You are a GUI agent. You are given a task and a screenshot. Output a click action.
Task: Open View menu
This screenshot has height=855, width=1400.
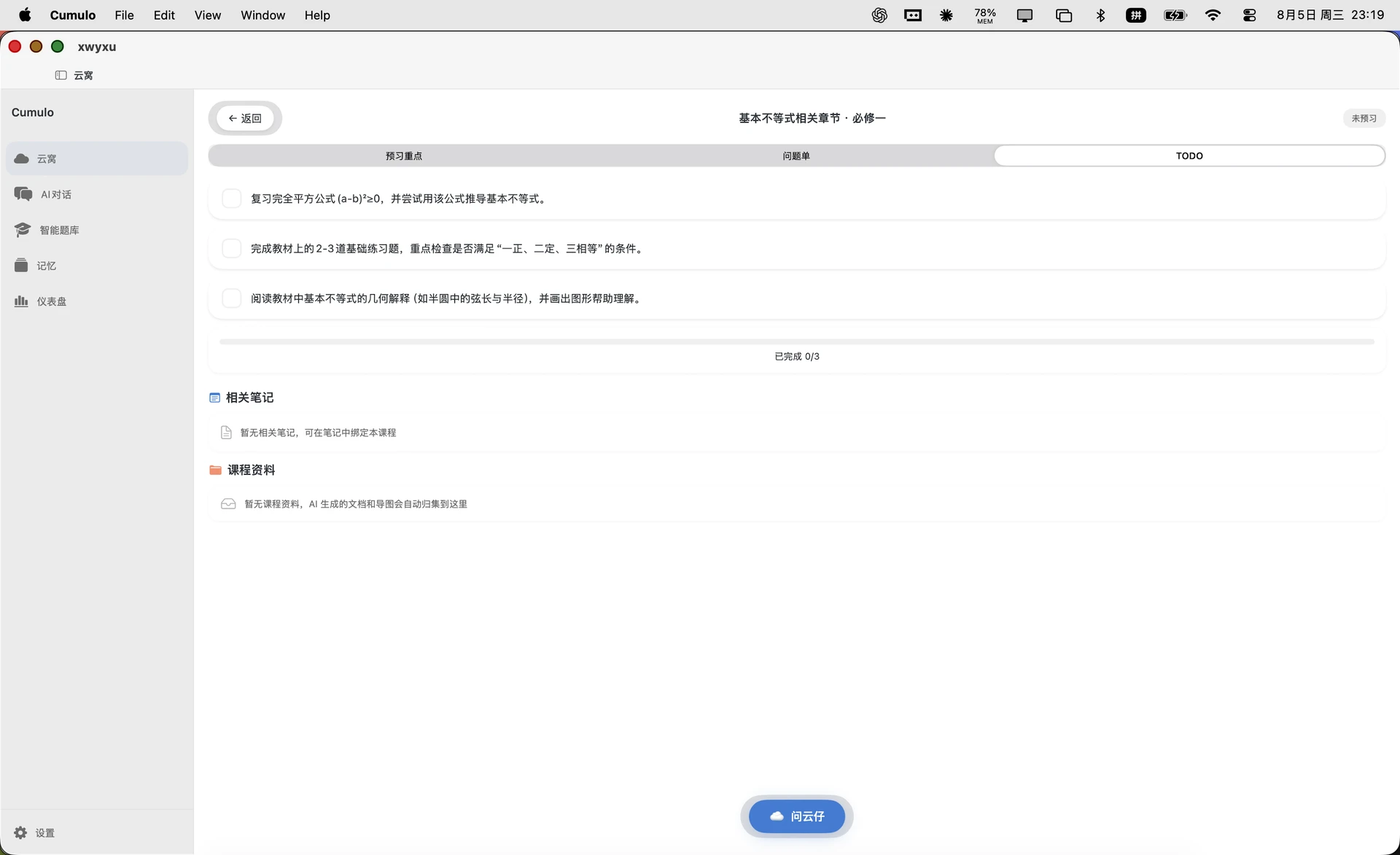(207, 15)
